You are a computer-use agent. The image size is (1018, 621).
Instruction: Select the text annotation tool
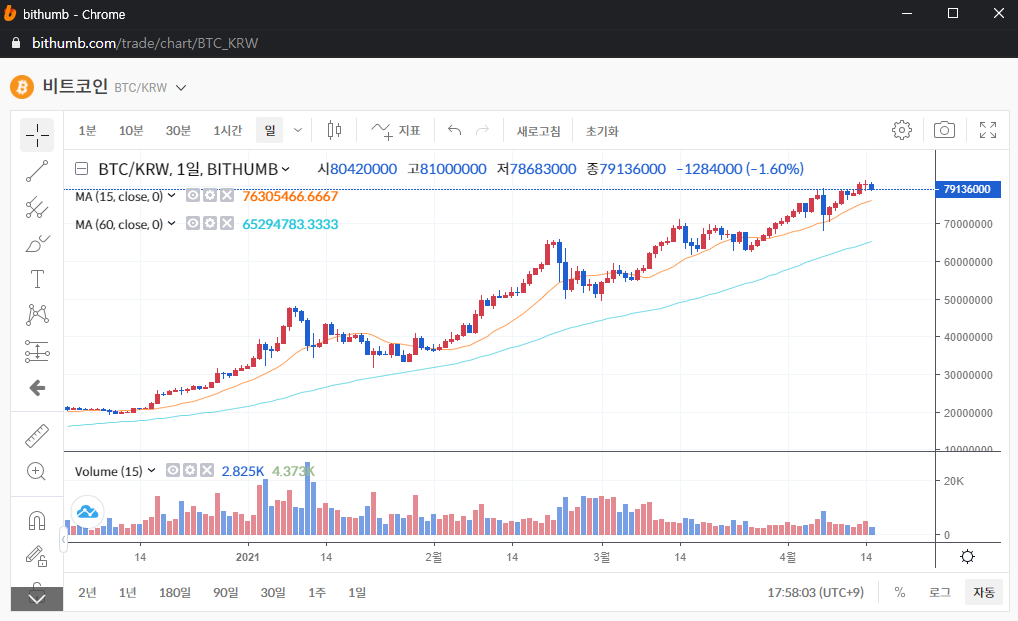(37, 279)
